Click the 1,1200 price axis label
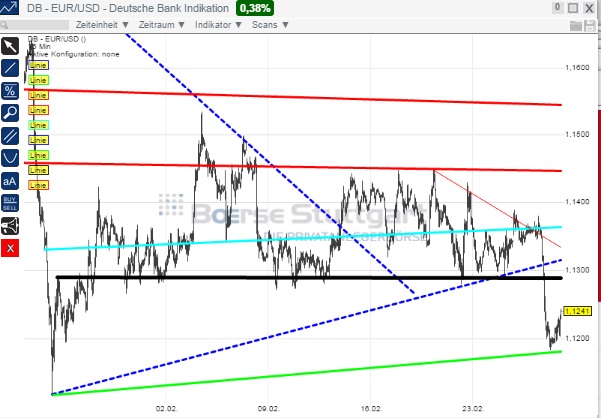 coord(577,338)
